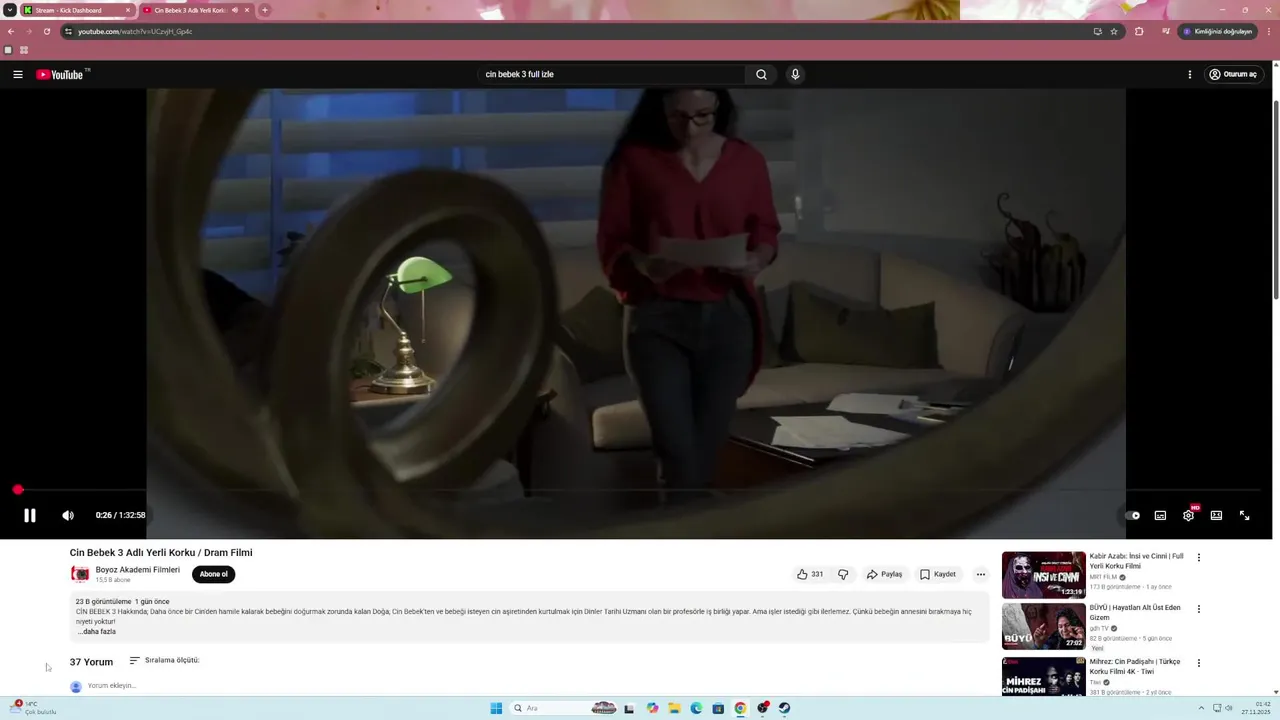The width and height of the screenshot is (1280, 720).
Task: Open a new browser tab with plus button
Action: (x=265, y=10)
